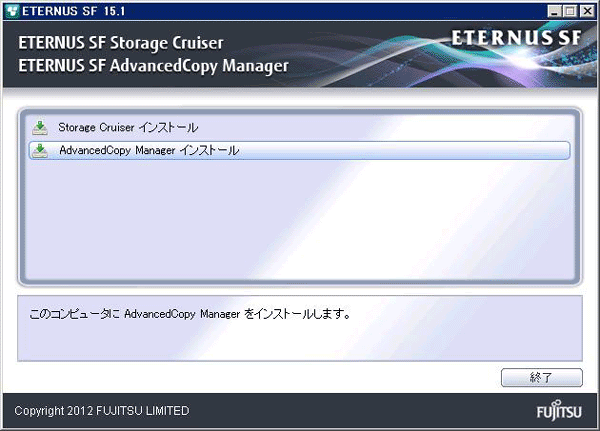Image resolution: width=600 pixels, height=431 pixels.
Task: Click the 終了 button to exit the installer
Action: [541, 377]
